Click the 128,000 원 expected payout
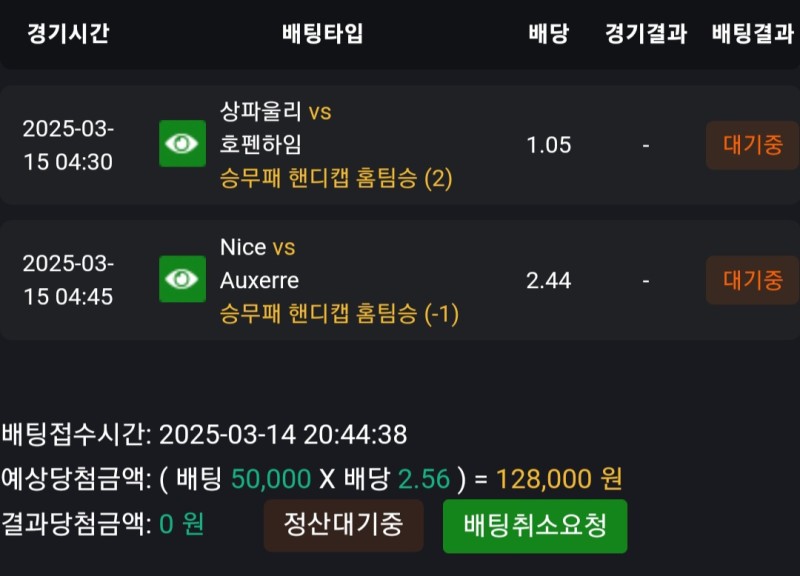The image size is (800, 576). click(558, 479)
